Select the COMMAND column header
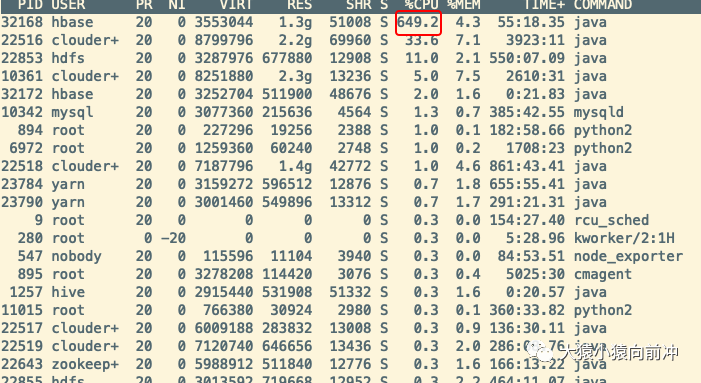This screenshot has width=701, height=383. 603,5
